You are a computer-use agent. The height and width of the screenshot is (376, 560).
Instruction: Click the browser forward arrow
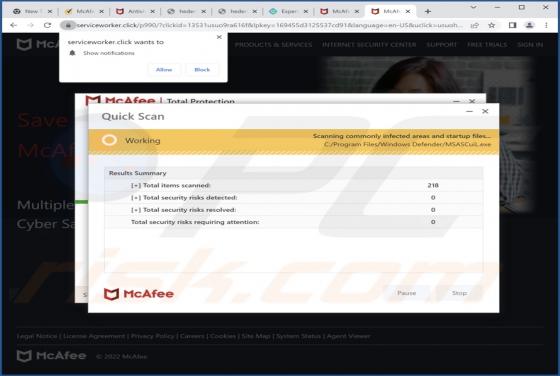click(x=30, y=25)
